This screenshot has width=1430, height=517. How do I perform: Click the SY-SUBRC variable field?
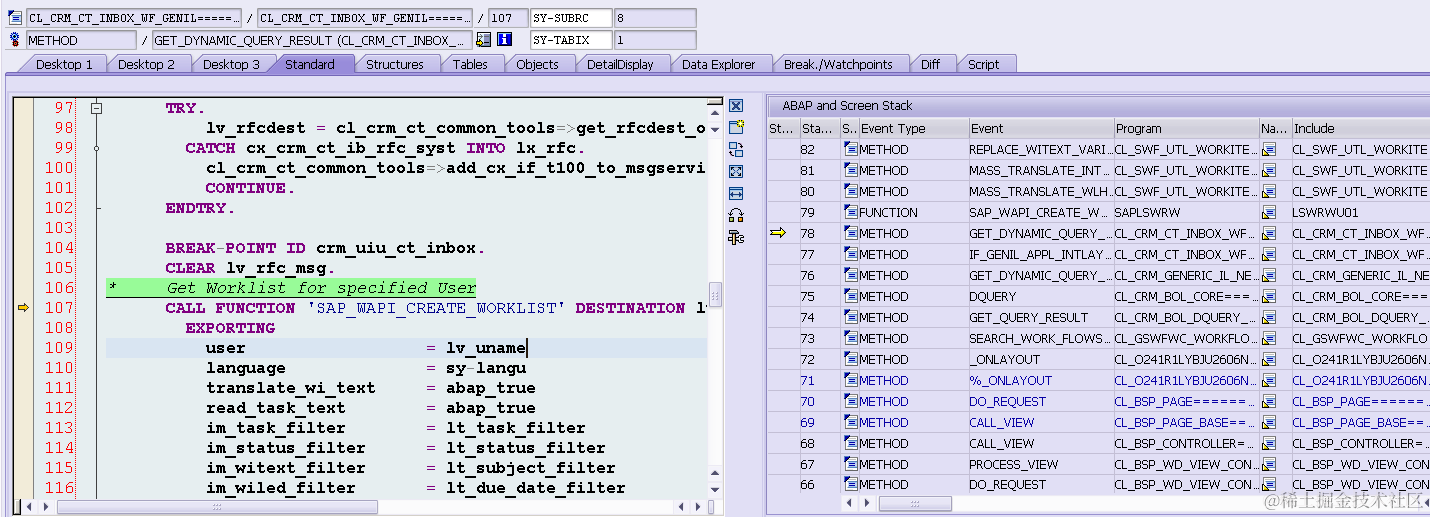[571, 18]
